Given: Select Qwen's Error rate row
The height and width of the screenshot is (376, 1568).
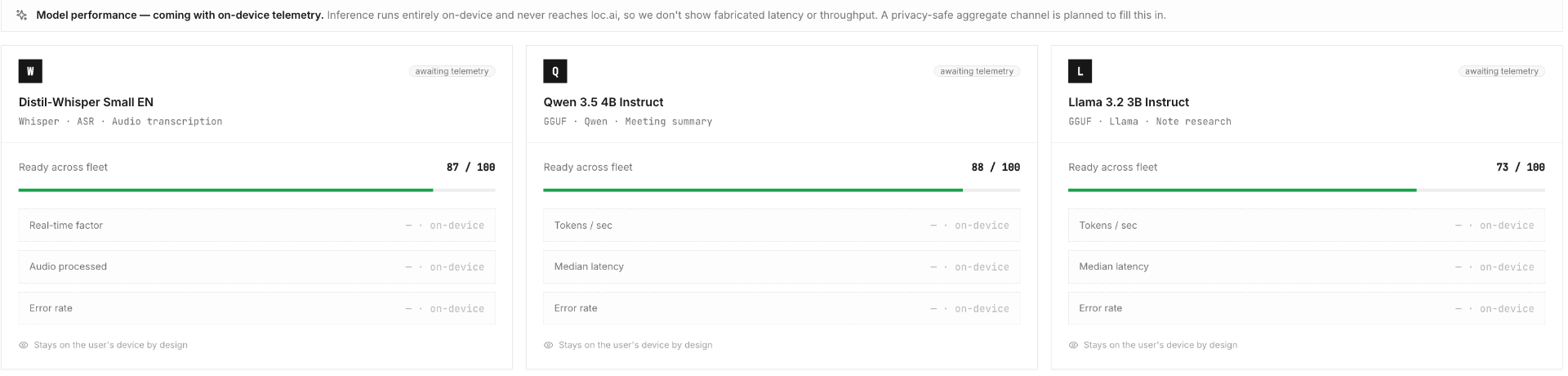Looking at the screenshot, I should 782,309.
